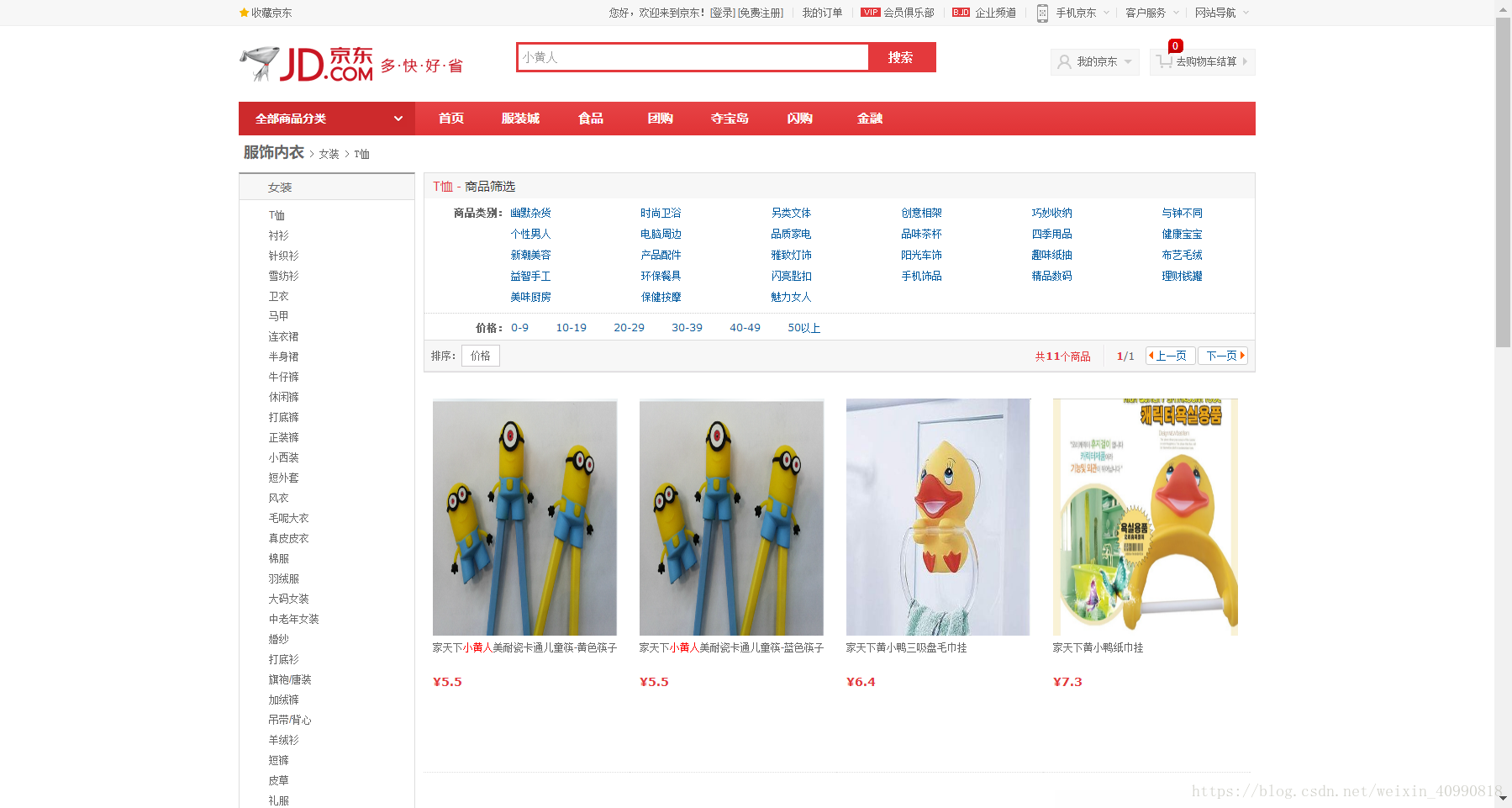Filter by category 精品数码
This screenshot has height=808, width=1512.
[1051, 276]
